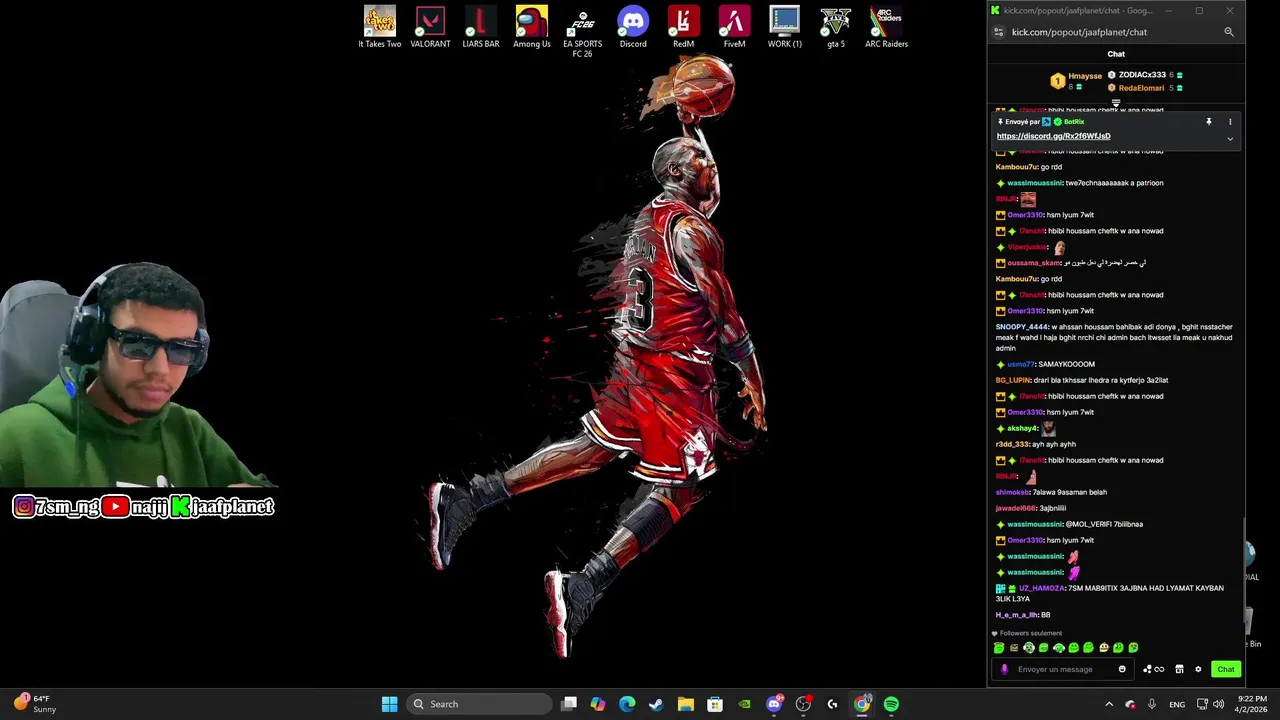Open Logitech G HUB taskbar icon

[x=832, y=704]
